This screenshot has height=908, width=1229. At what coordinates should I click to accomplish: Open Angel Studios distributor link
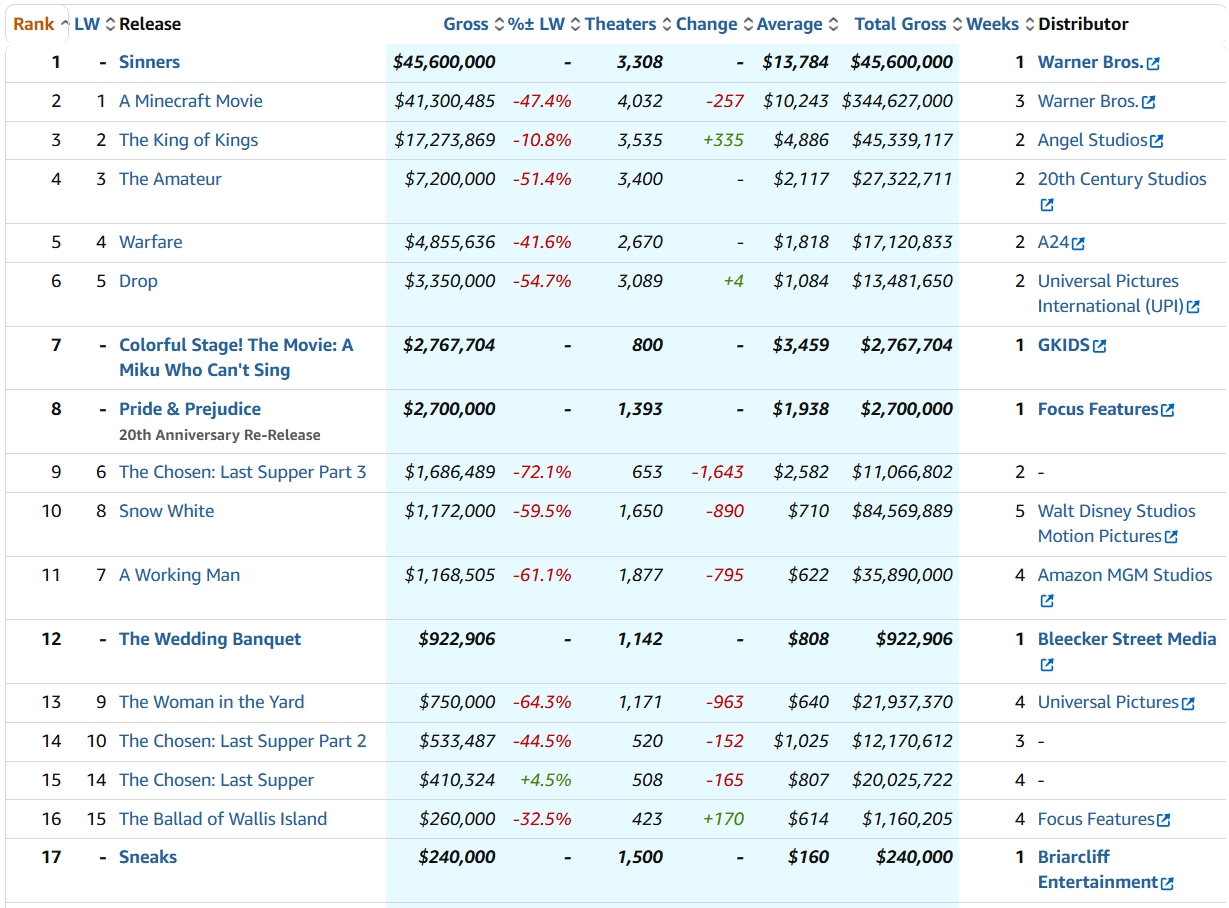(1092, 140)
